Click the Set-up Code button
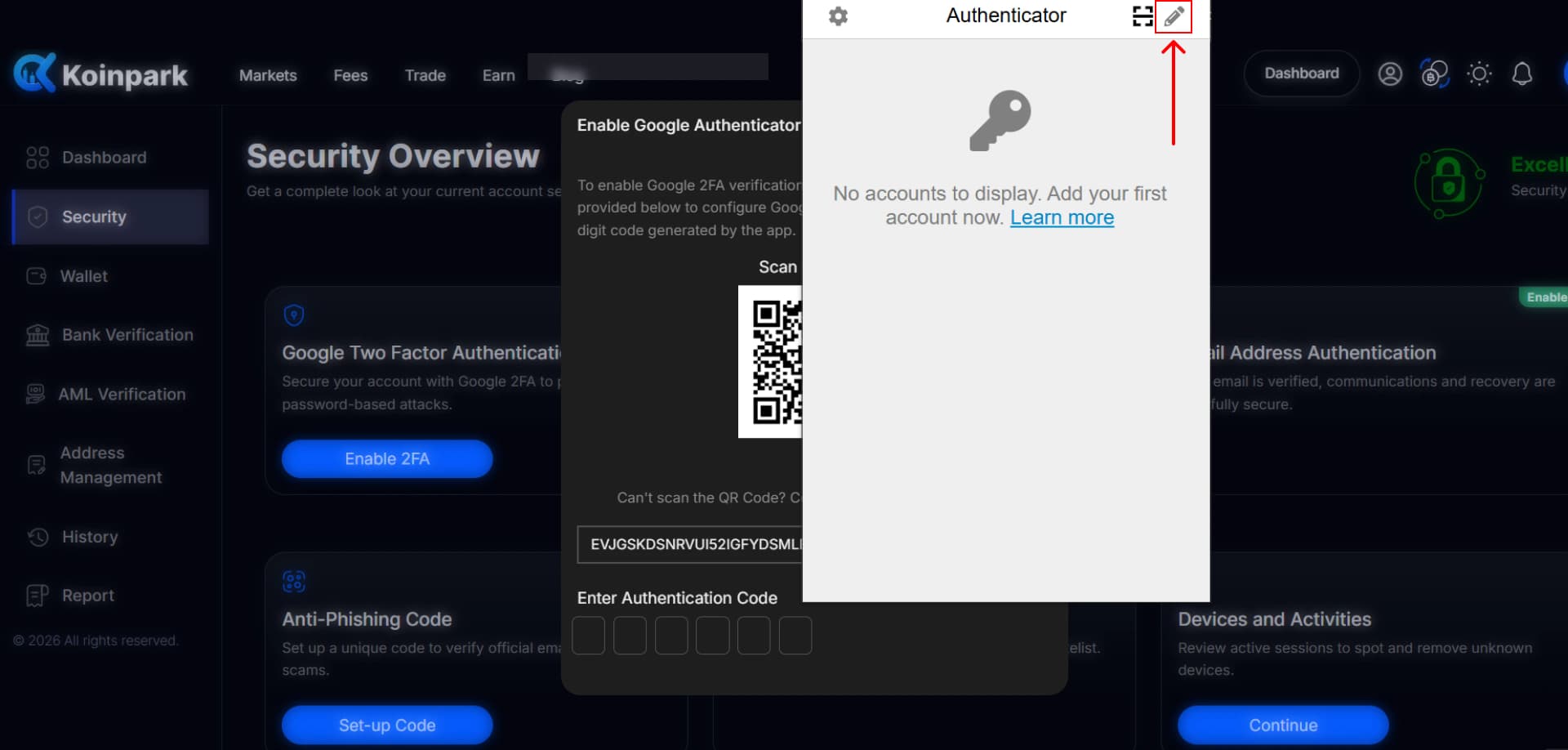 387,725
